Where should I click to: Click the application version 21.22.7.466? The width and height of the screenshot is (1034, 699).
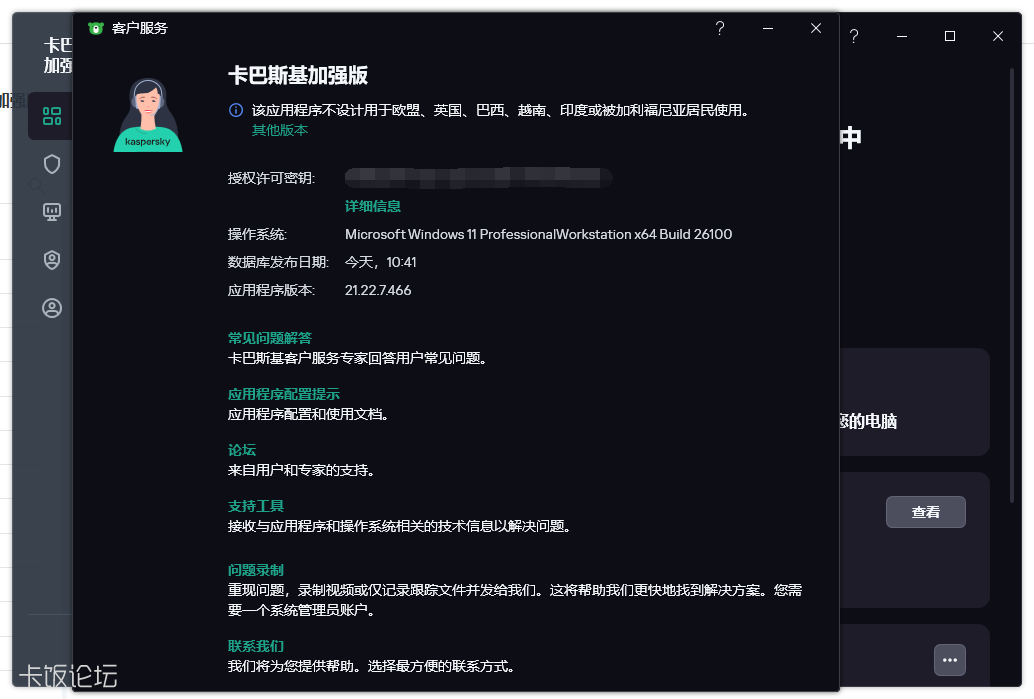378,290
